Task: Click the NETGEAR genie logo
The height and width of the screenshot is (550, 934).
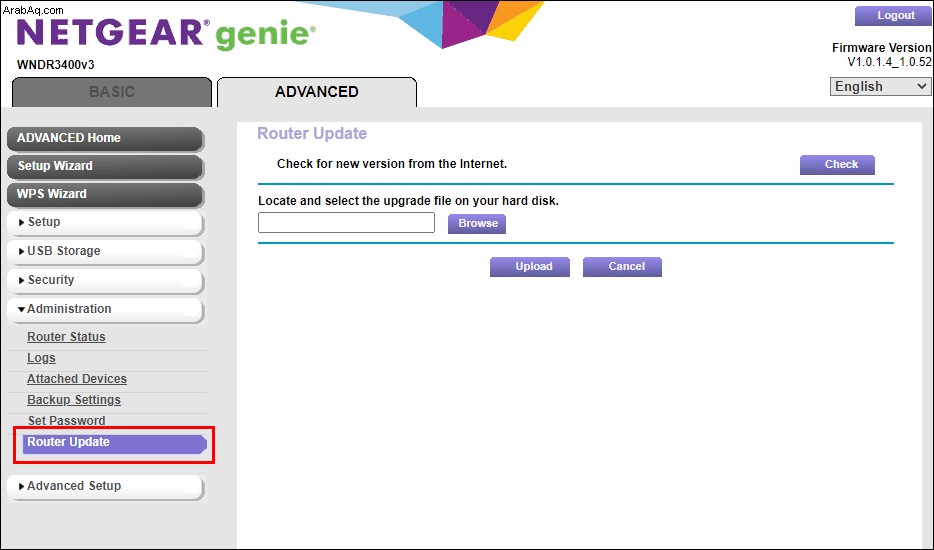Action: point(166,33)
